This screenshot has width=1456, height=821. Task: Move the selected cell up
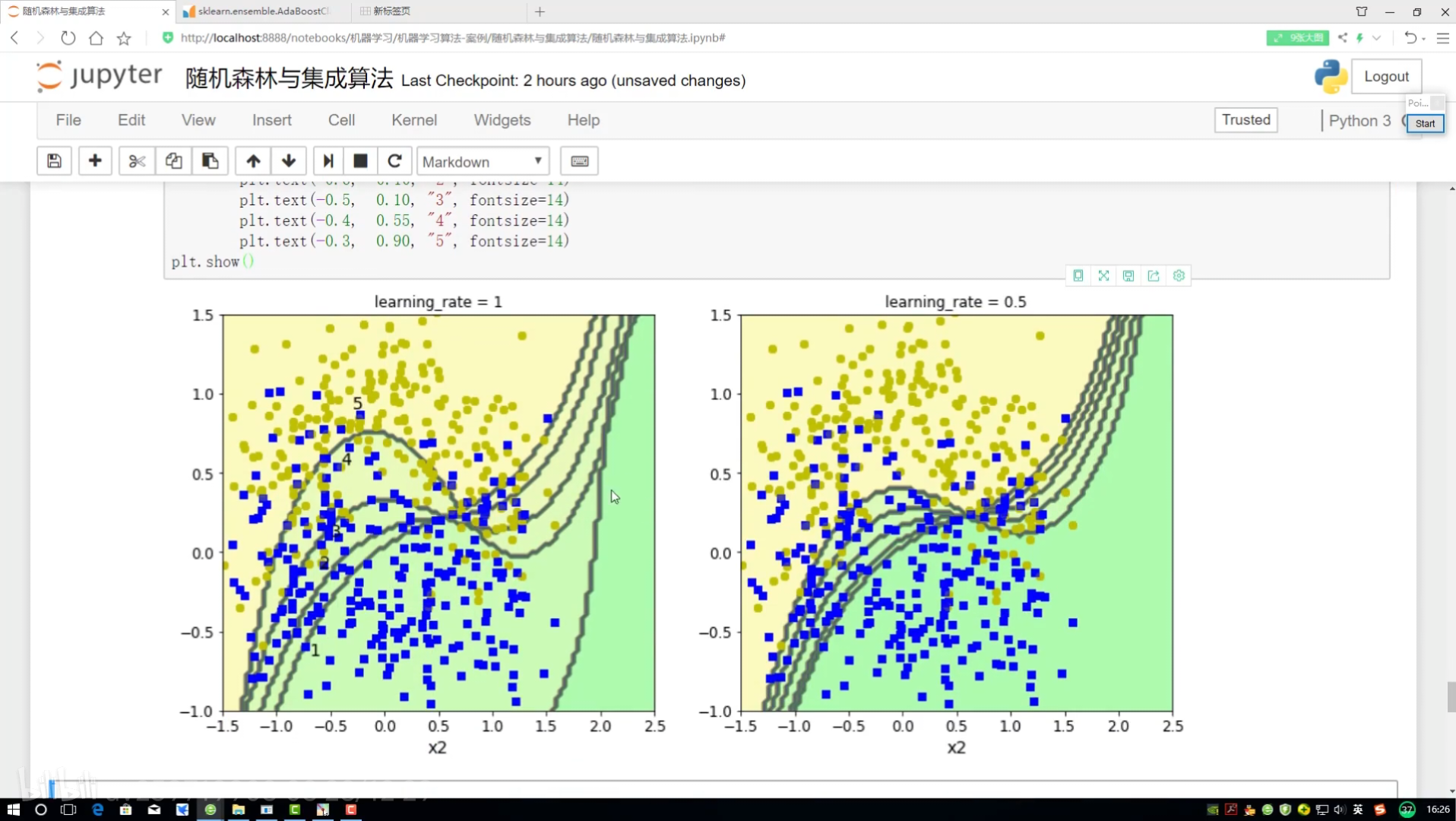[253, 161]
